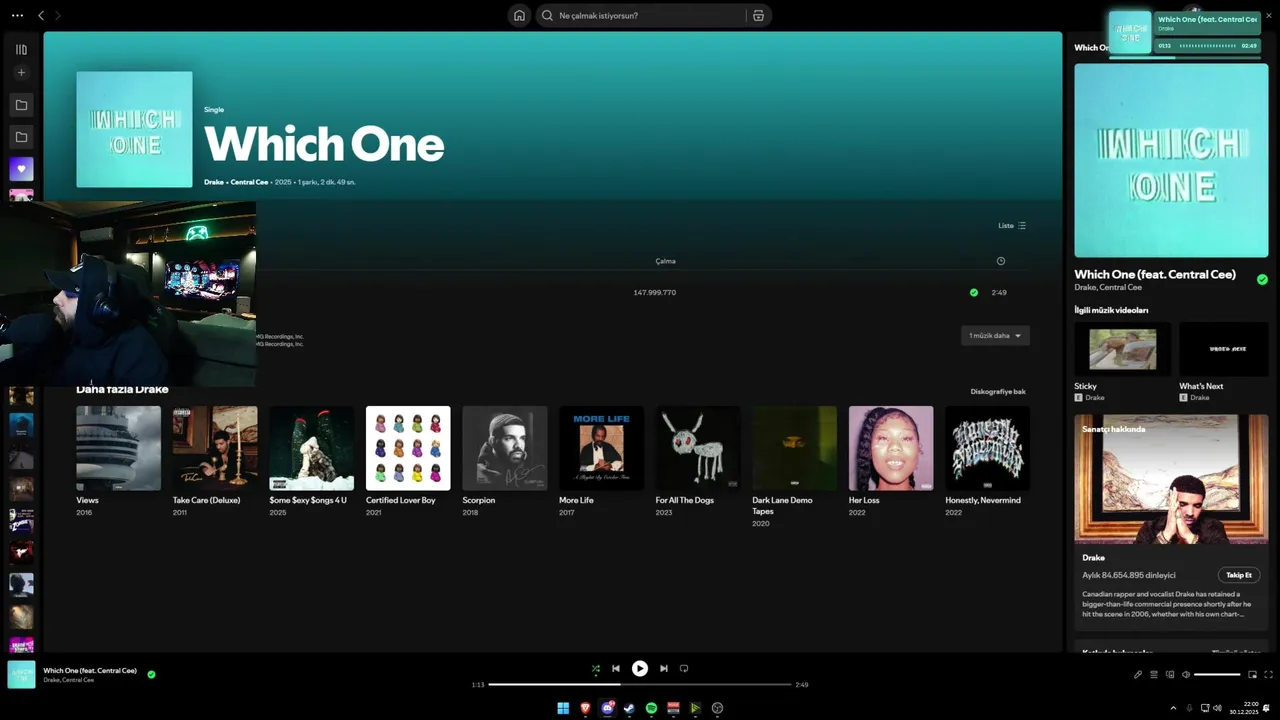The width and height of the screenshot is (1280, 720).
Task: Click the 'Takip Et' follow button
Action: coord(1239,575)
